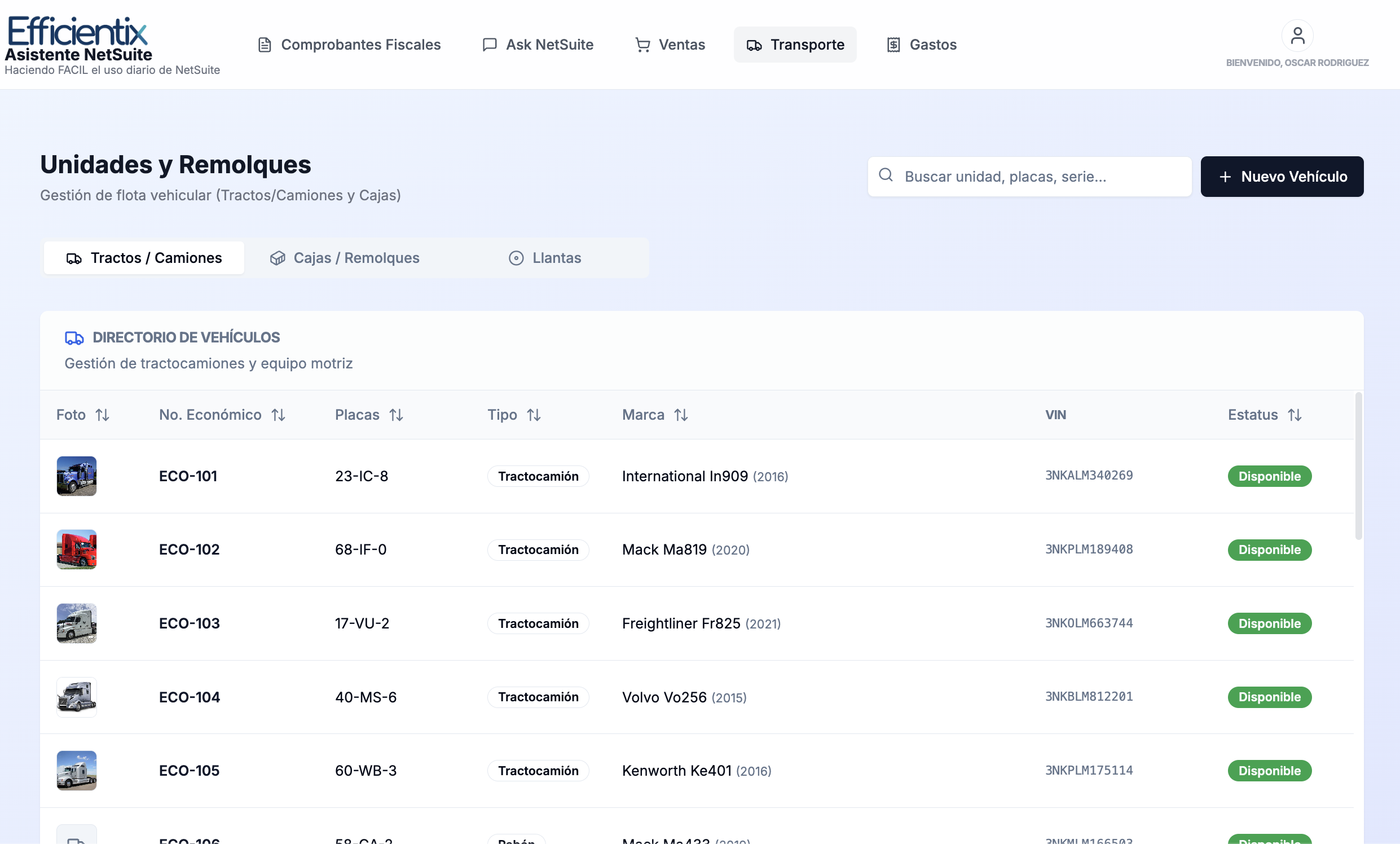Click the search magnifier icon
Viewport: 1400px width, 844px height.
pos(885,175)
